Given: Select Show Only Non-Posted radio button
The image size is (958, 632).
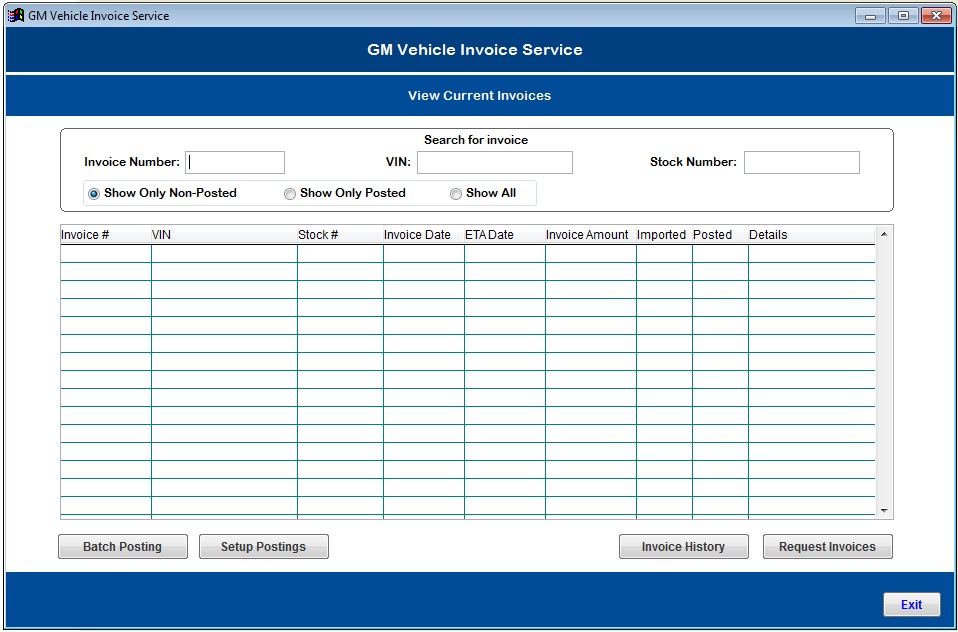Looking at the screenshot, I should point(95,194).
